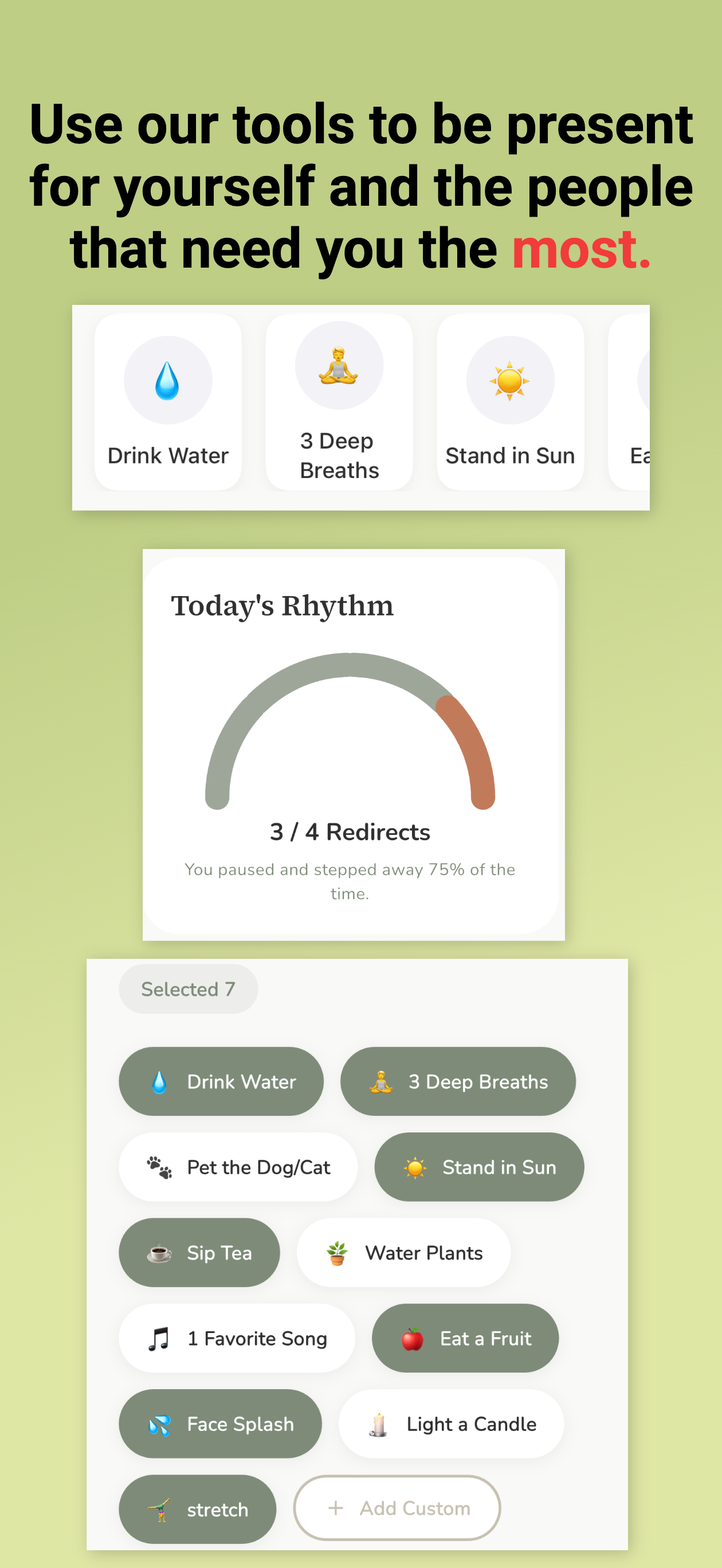722x1568 pixels.
Task: Tap the paw prints icon beside Pet the Dog/Cat
Action: (x=159, y=1167)
